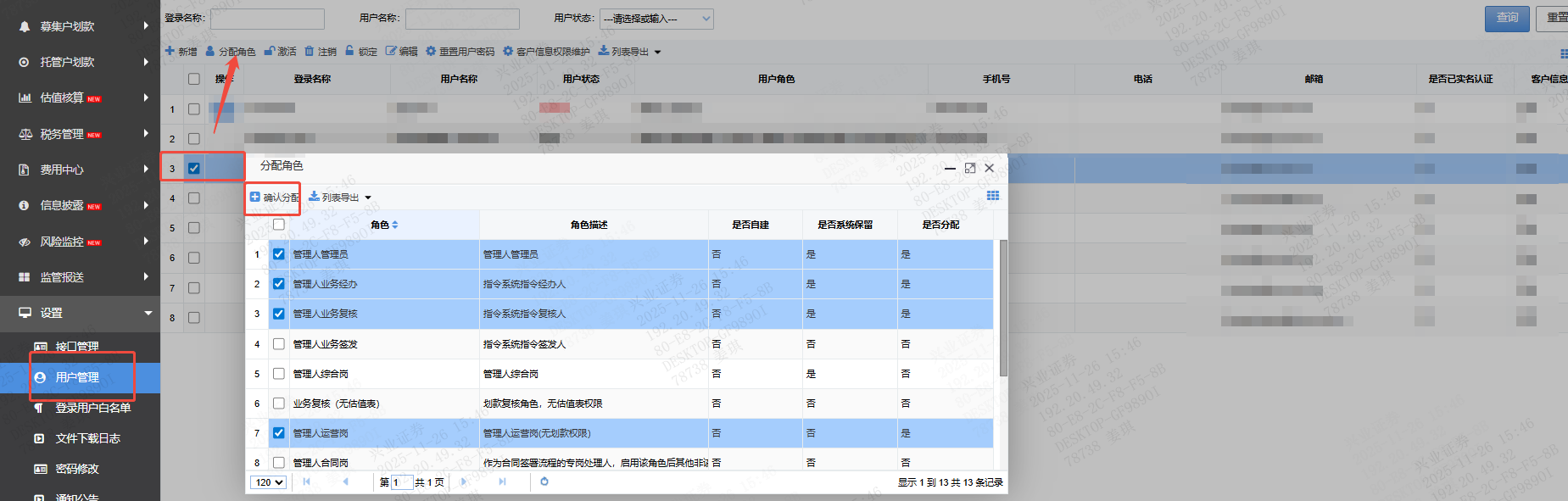Go to previous page in dialog pager
The width and height of the screenshot is (1568, 501).
tap(345, 482)
